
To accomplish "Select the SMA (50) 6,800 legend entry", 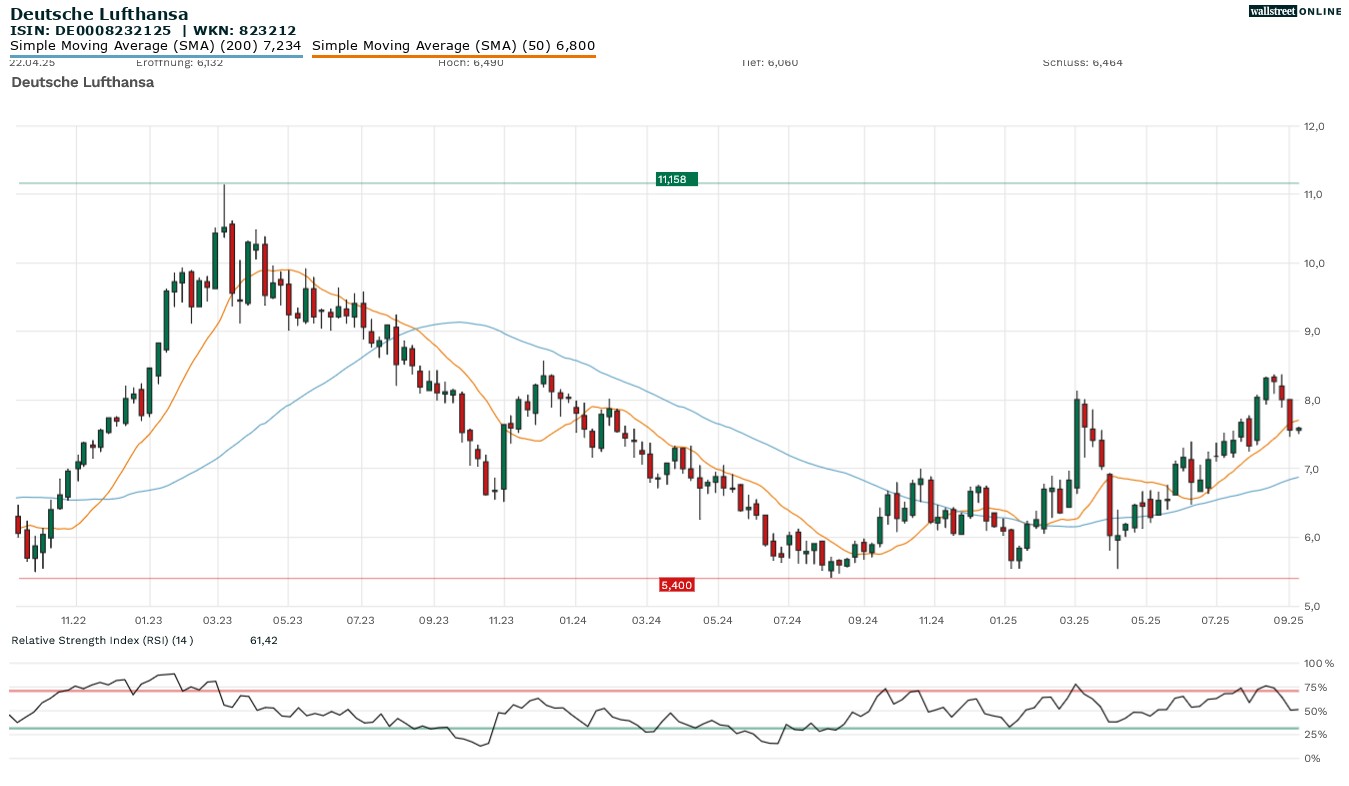I will click(x=454, y=45).
